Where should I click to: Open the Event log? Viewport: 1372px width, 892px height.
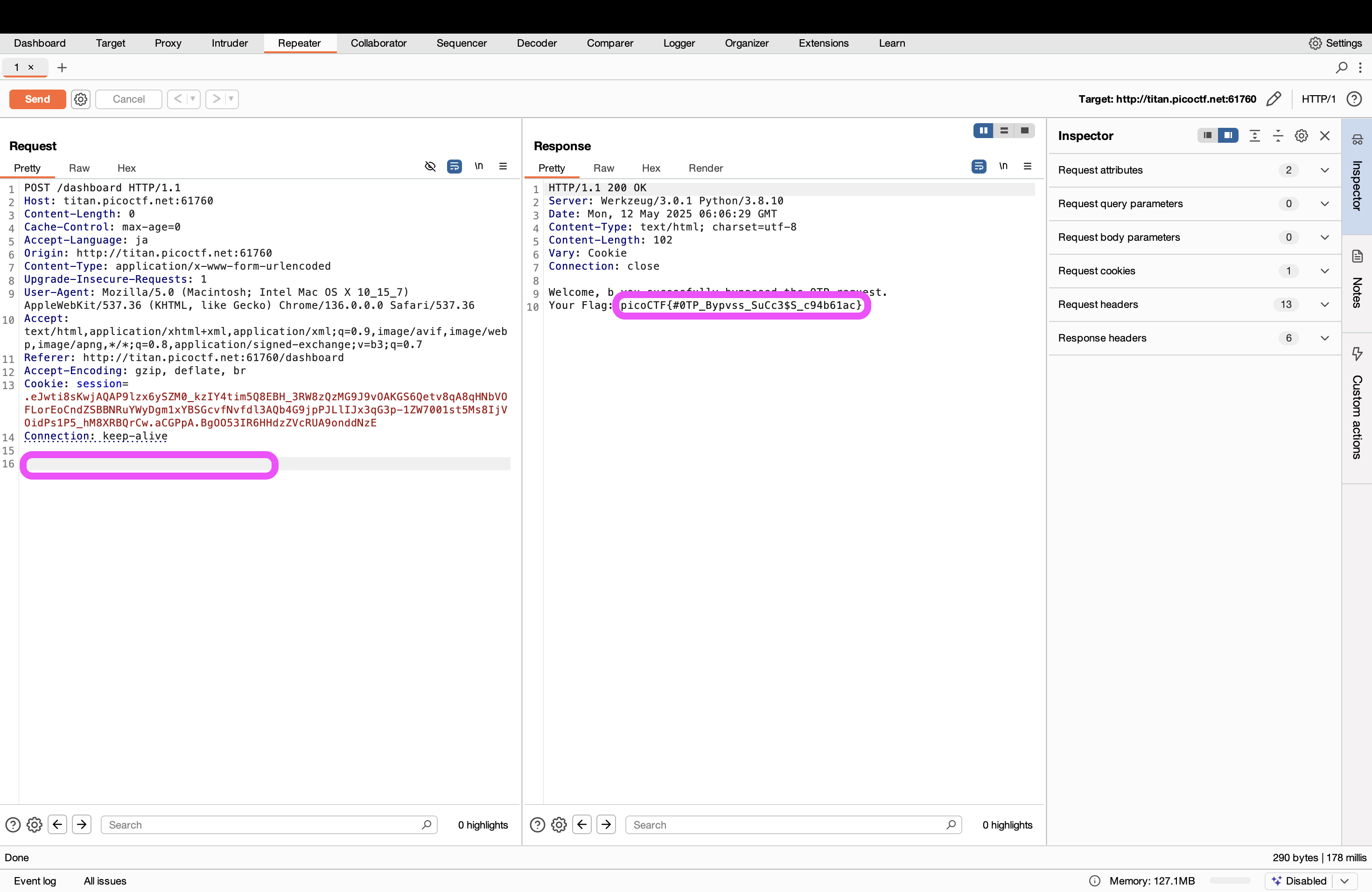(x=35, y=880)
